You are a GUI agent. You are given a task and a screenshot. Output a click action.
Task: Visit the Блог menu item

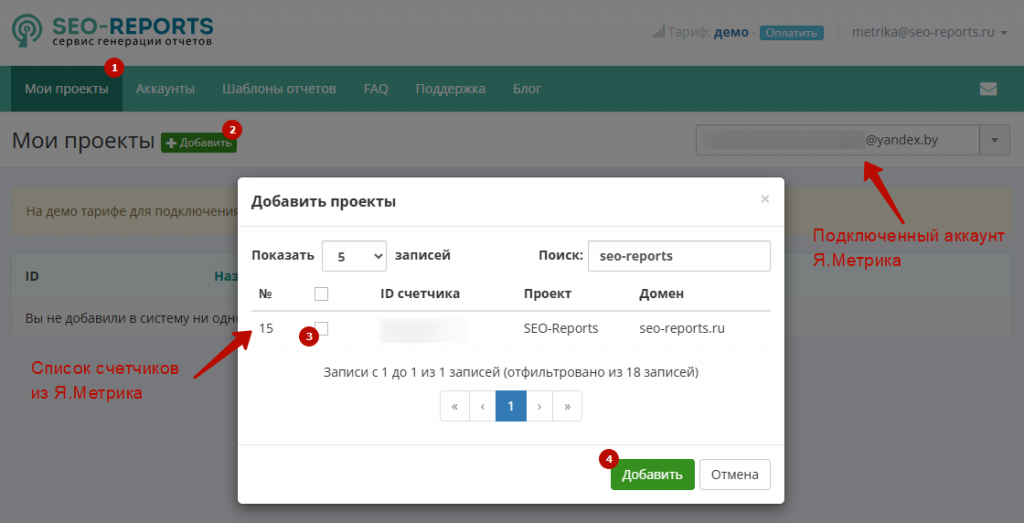point(527,89)
